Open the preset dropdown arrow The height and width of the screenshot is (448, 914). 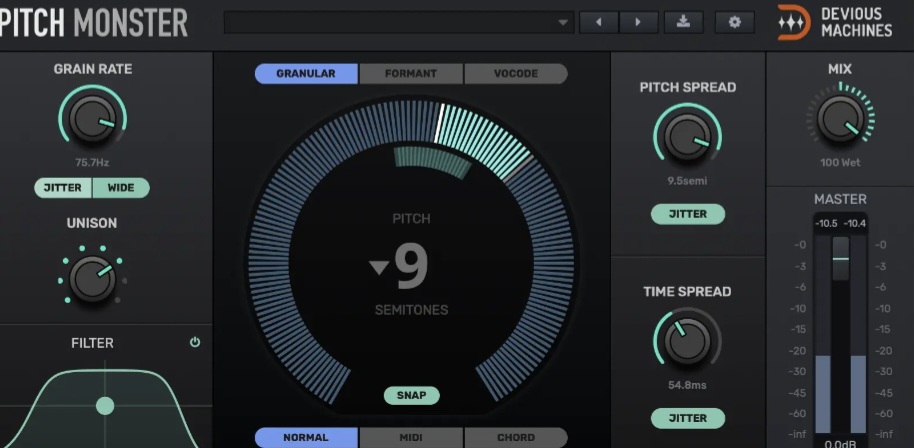tap(563, 23)
